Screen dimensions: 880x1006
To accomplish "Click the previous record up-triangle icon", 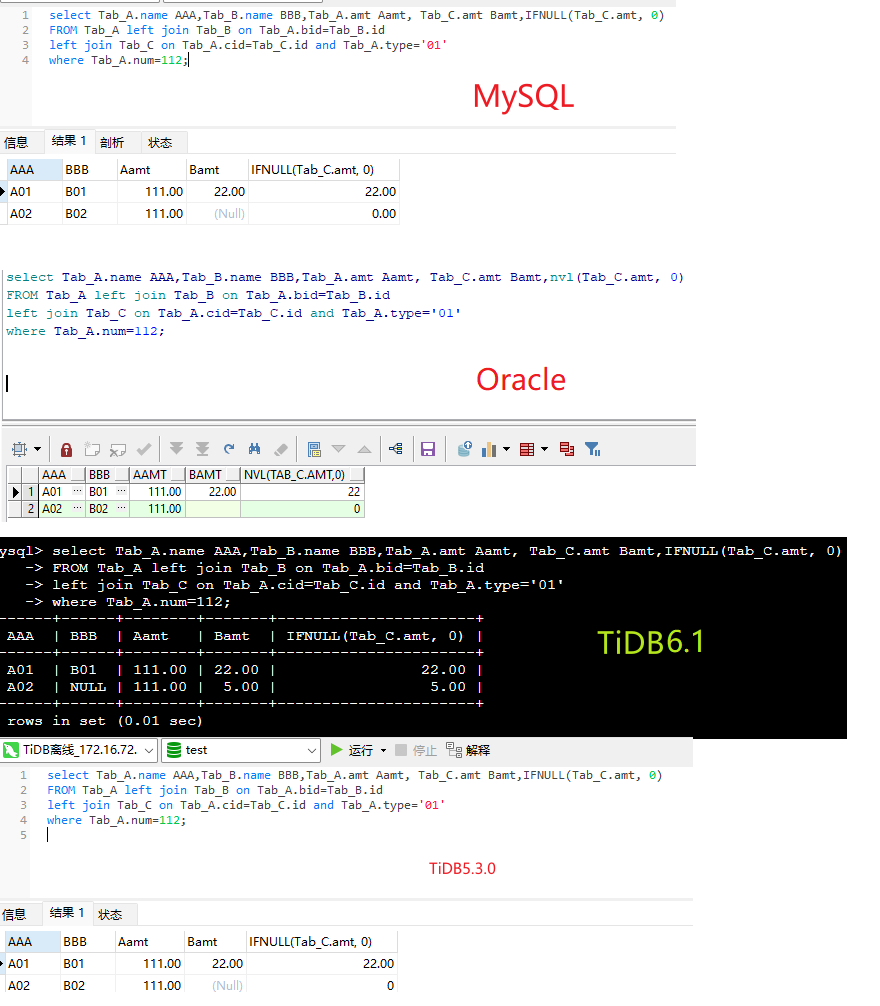I will 364,449.
